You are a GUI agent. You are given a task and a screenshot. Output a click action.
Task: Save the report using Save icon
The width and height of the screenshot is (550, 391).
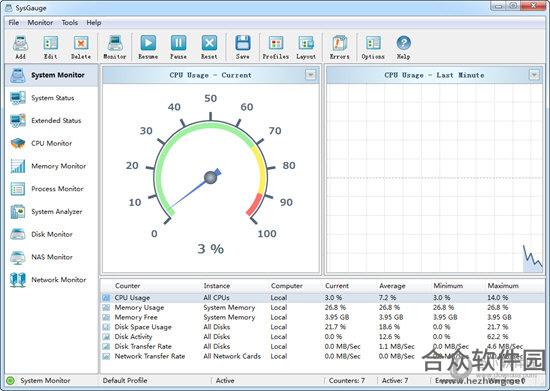tap(243, 47)
